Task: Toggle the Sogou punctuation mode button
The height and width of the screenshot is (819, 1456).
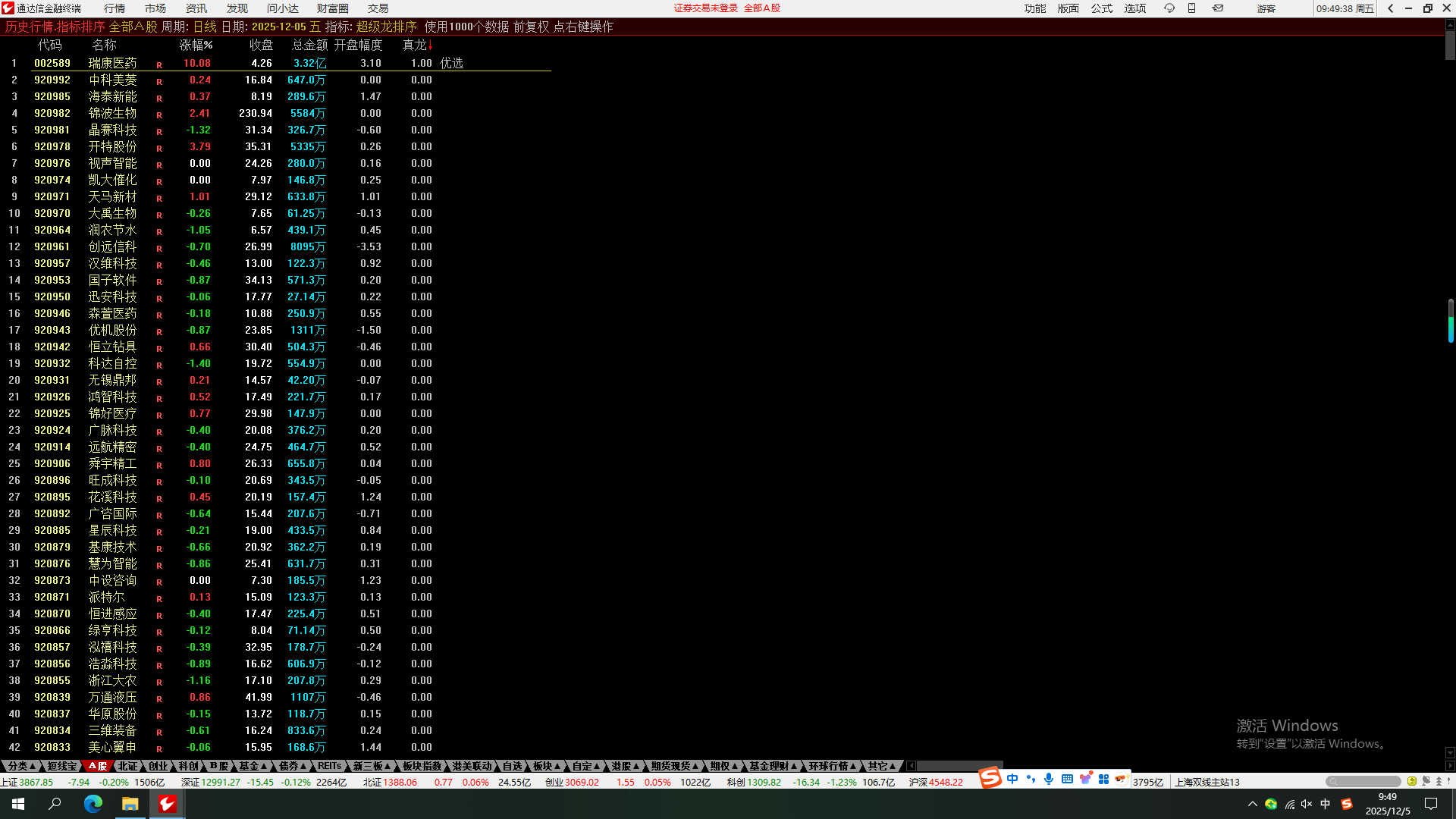Action: (1031, 780)
